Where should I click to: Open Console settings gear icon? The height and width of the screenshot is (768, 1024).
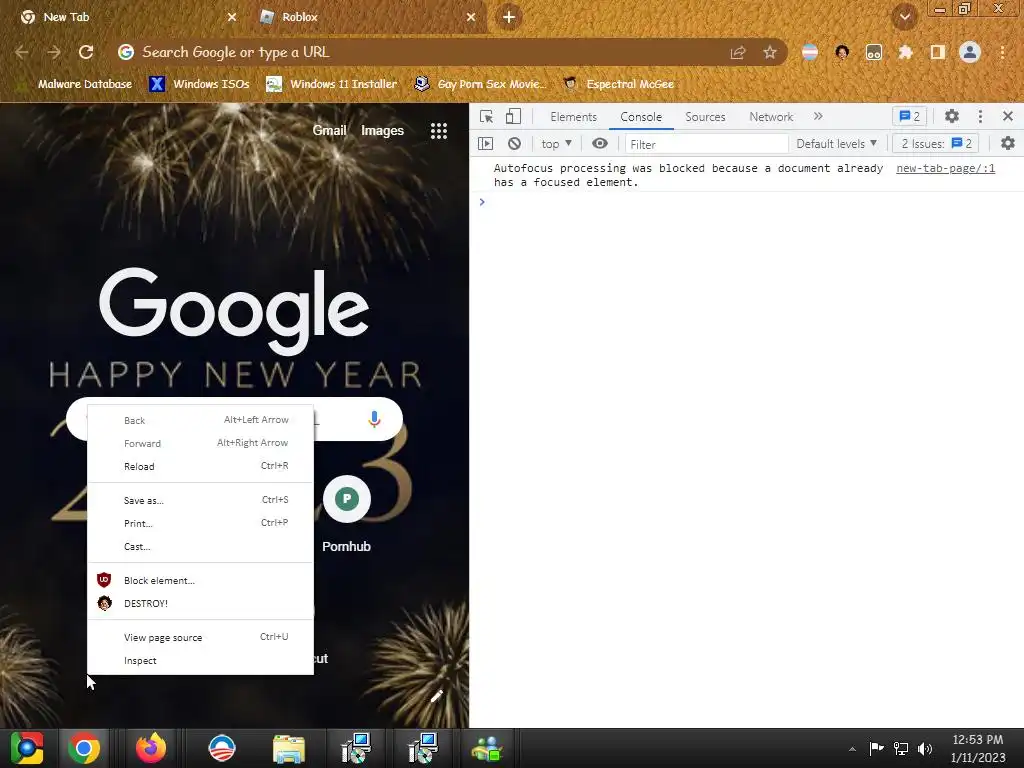1008,143
